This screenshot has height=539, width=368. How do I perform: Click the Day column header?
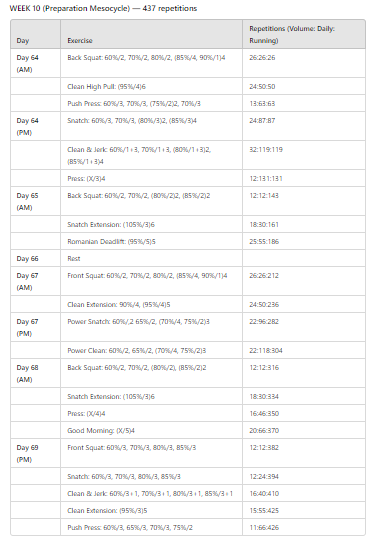[x=35, y=34]
